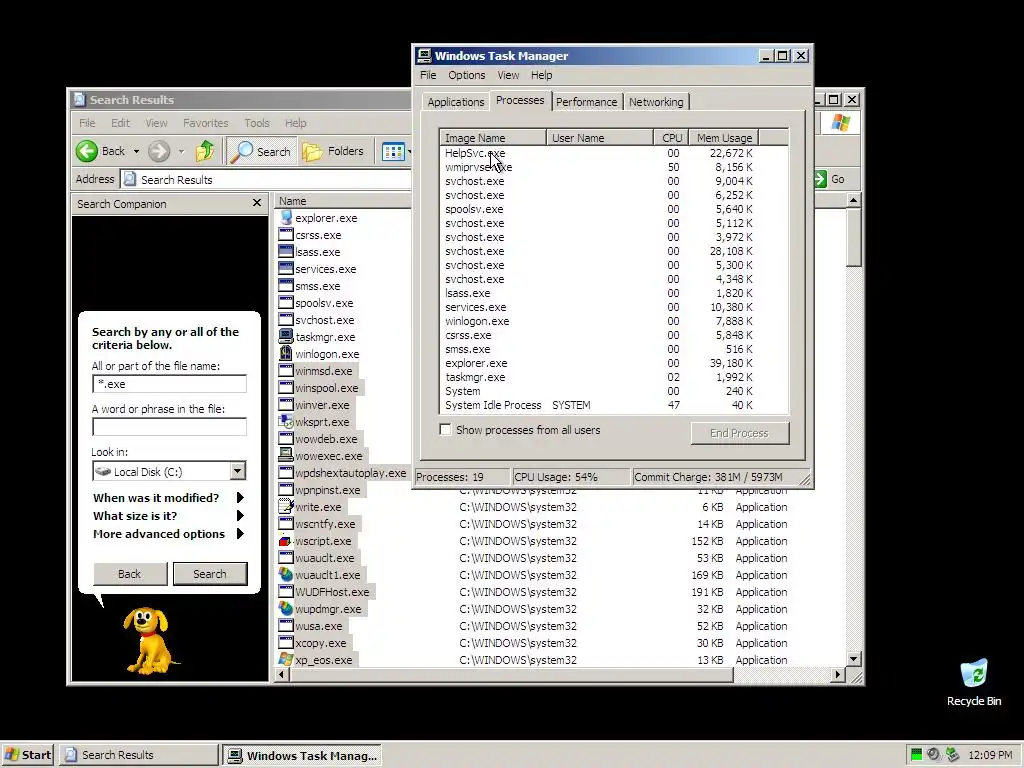Open the Forward button history dropdown arrow

182,152
